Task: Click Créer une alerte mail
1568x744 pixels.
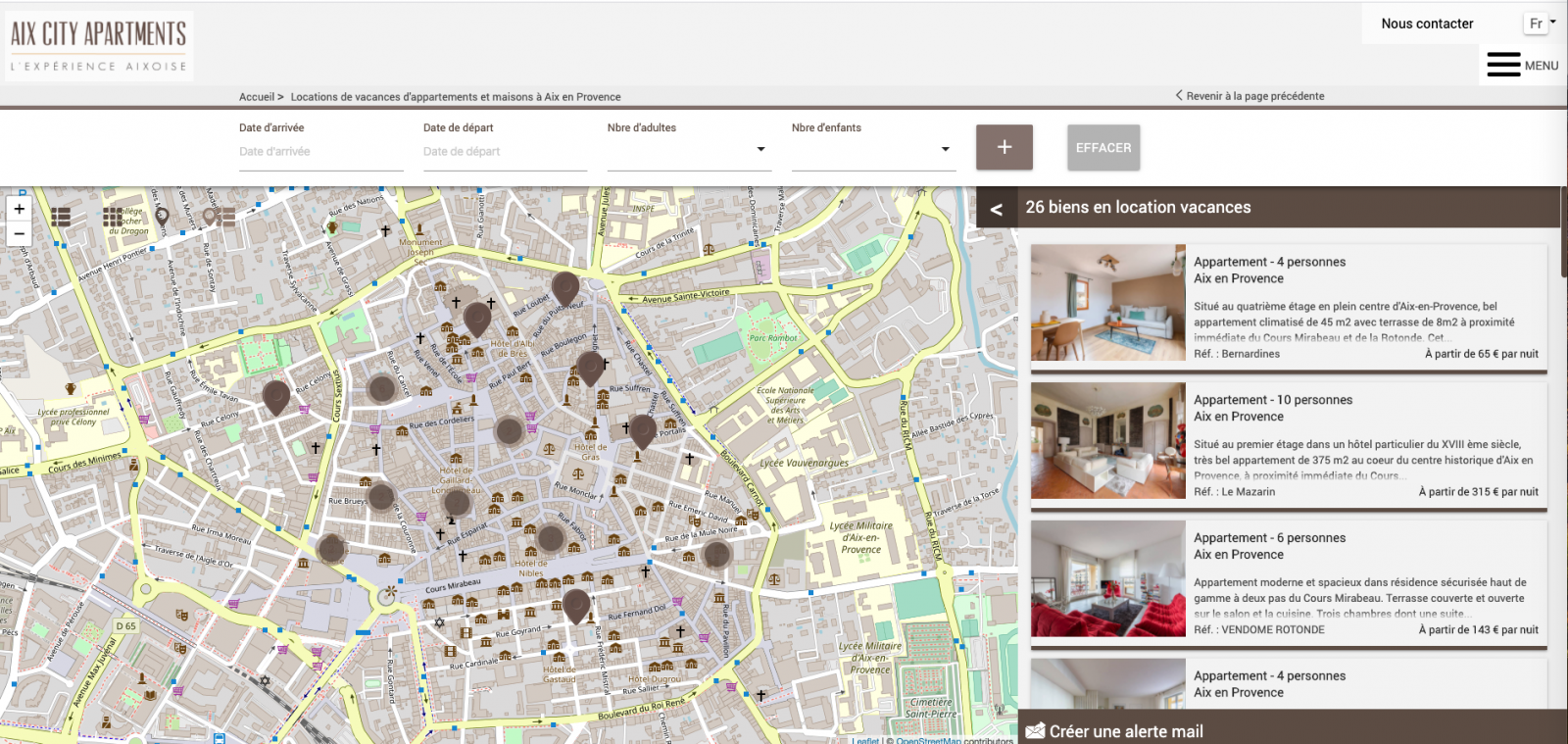Action: click(x=1126, y=731)
